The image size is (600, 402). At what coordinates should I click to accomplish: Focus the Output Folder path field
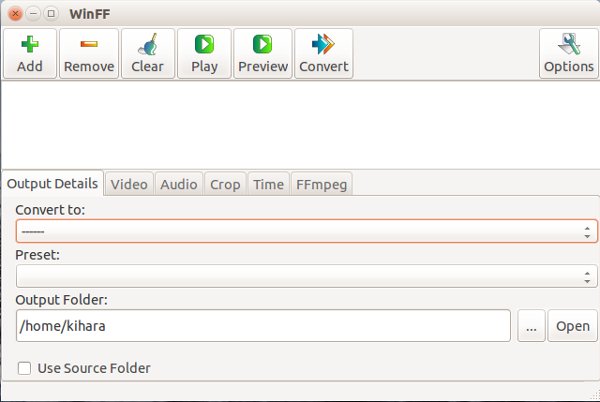coord(263,326)
